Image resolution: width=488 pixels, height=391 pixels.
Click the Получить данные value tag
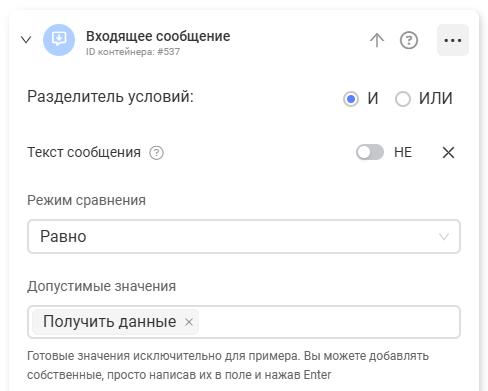(110, 322)
